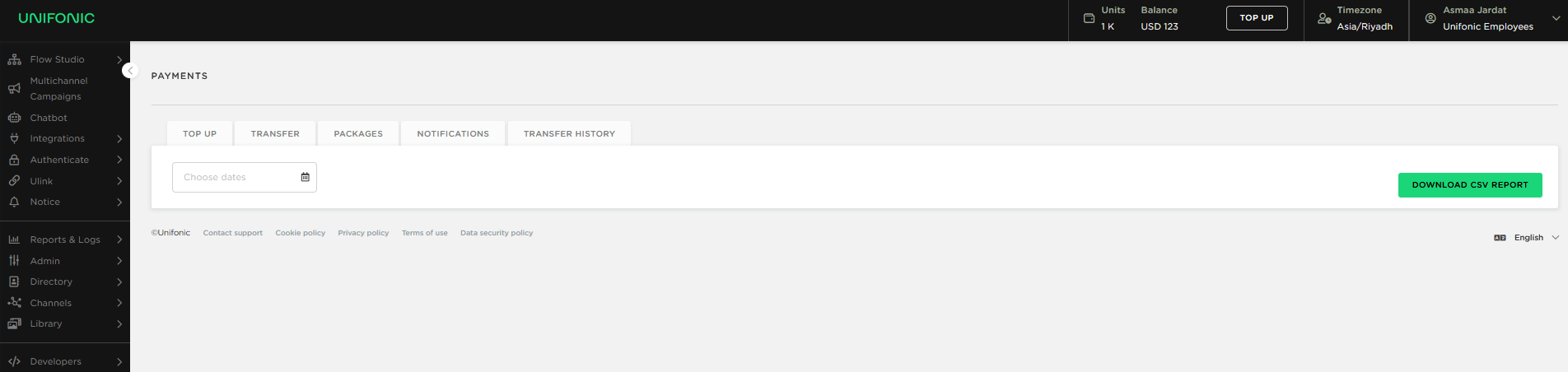
Task: Open Chatbot via its robot icon
Action: (14, 118)
